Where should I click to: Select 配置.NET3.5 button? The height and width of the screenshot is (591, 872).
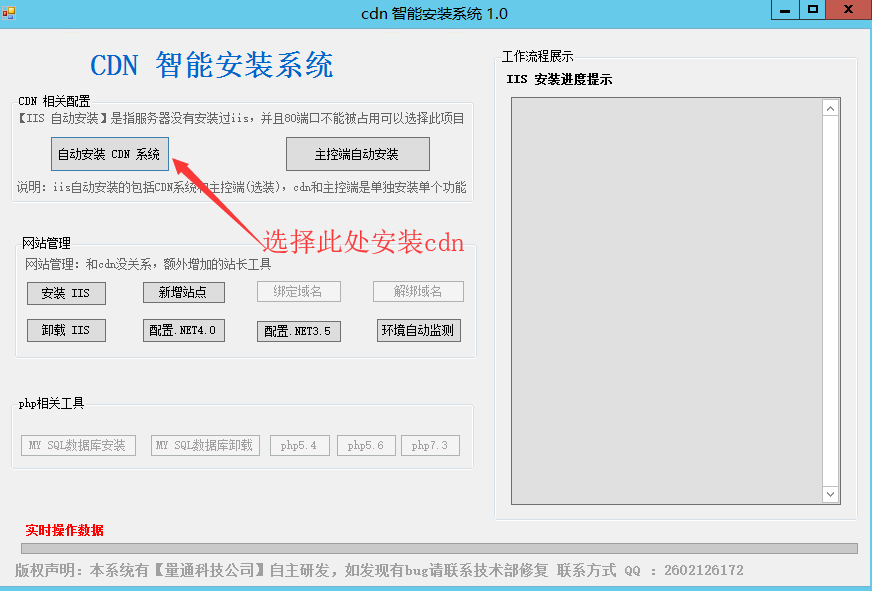[x=299, y=331]
